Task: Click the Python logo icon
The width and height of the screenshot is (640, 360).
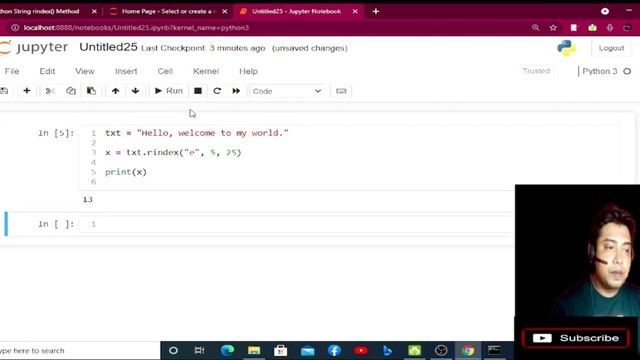Action: [567, 48]
